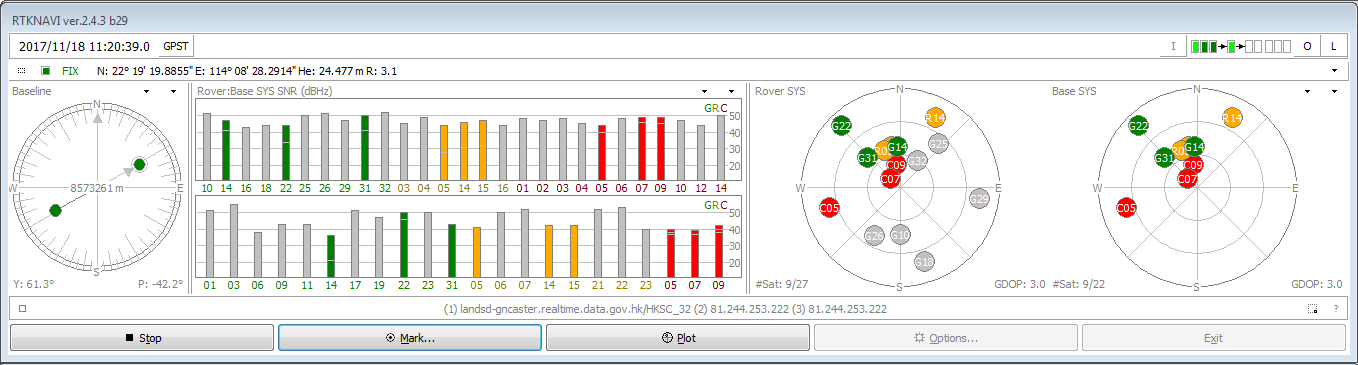Viewport: 1358px width, 365px height.
Task: Click the dotted grid icon left of FIX
Action: (x=22, y=71)
